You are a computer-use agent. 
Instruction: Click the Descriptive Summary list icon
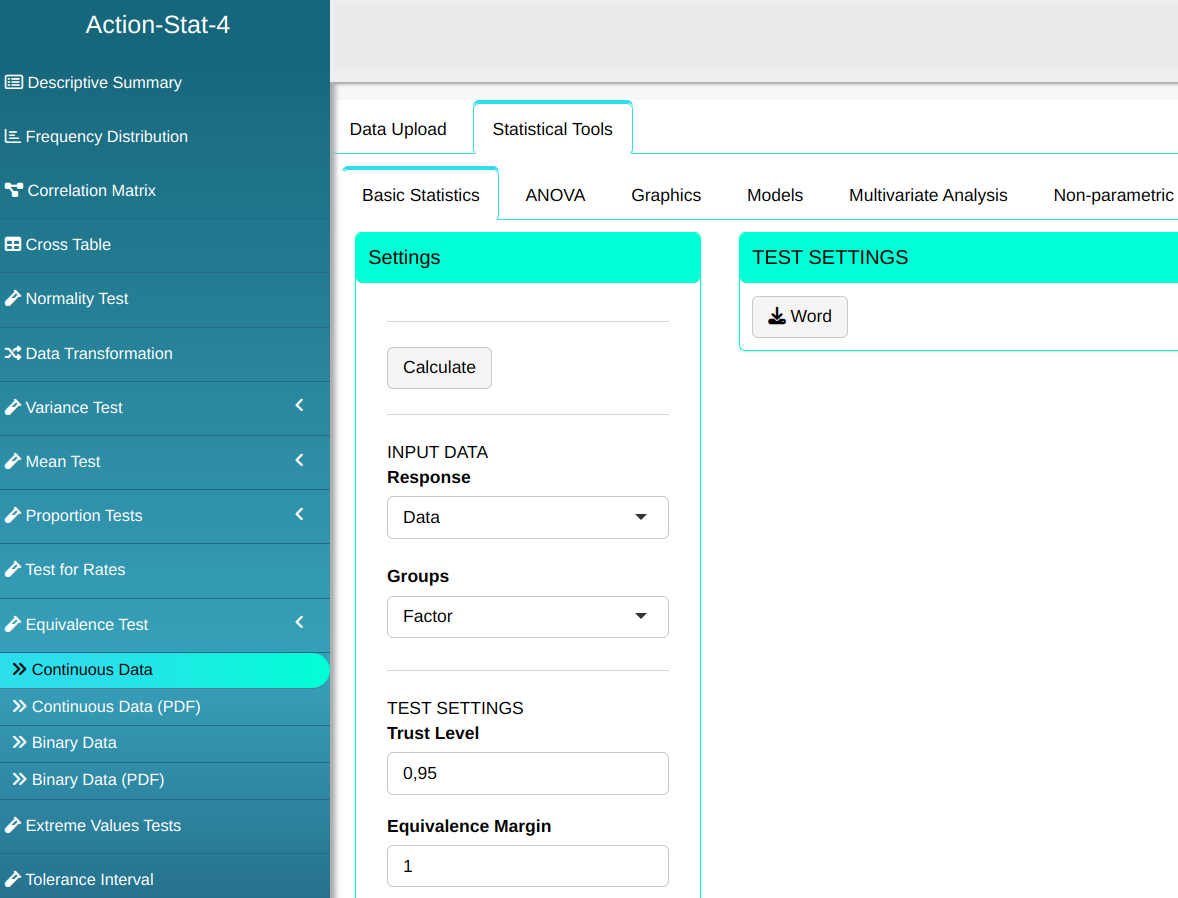pos(14,83)
